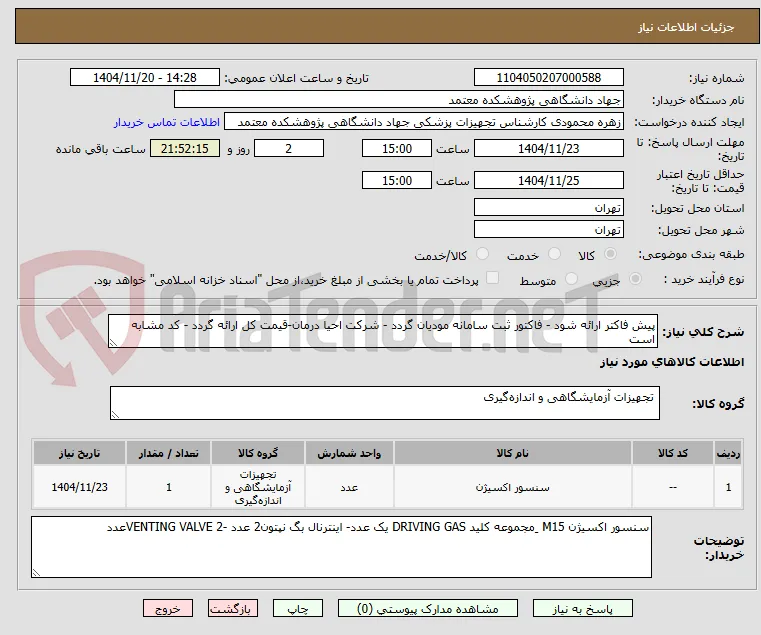761x635 pixels.
Task: Toggle the اسناد خزانه اسلامی payment checkbox
Action: 493,278
